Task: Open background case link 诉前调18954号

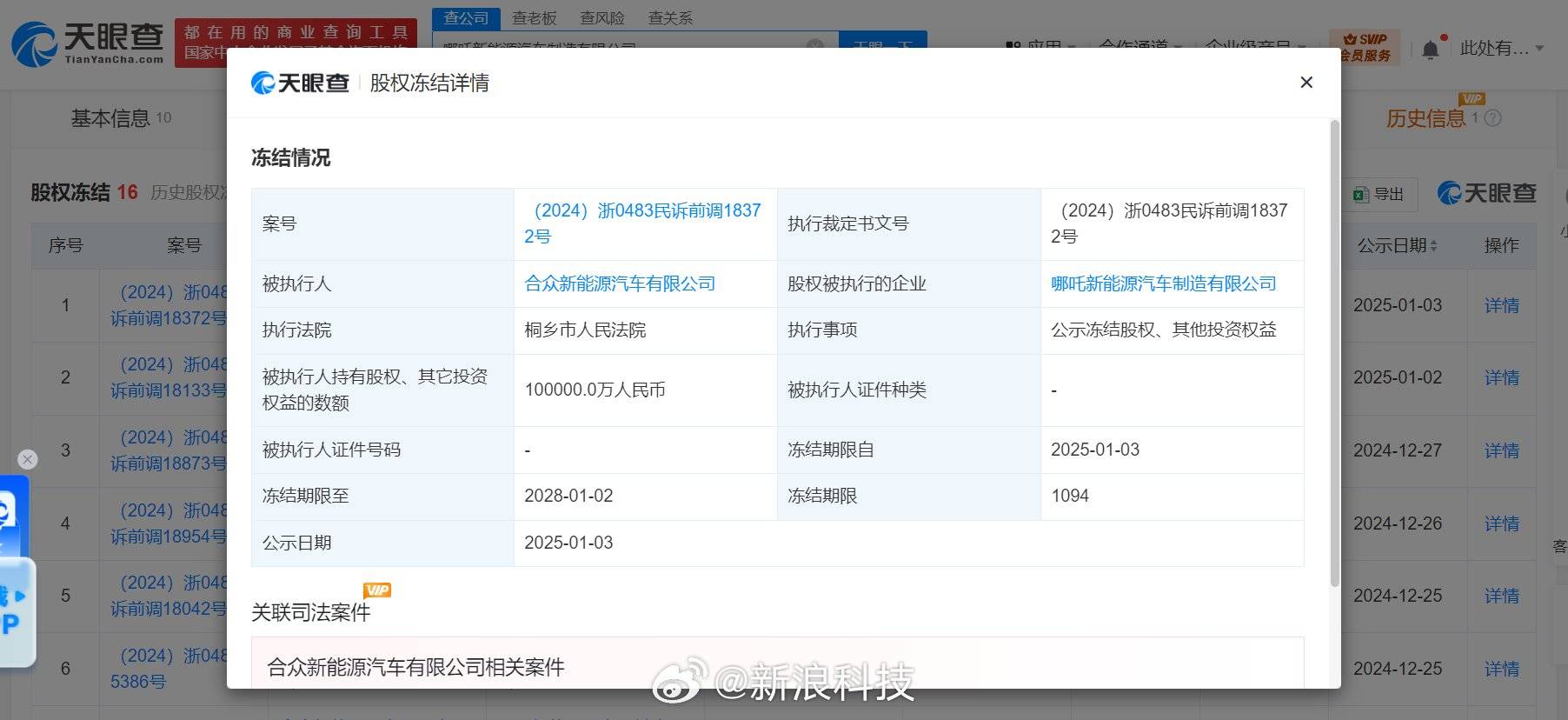Action: point(169,523)
